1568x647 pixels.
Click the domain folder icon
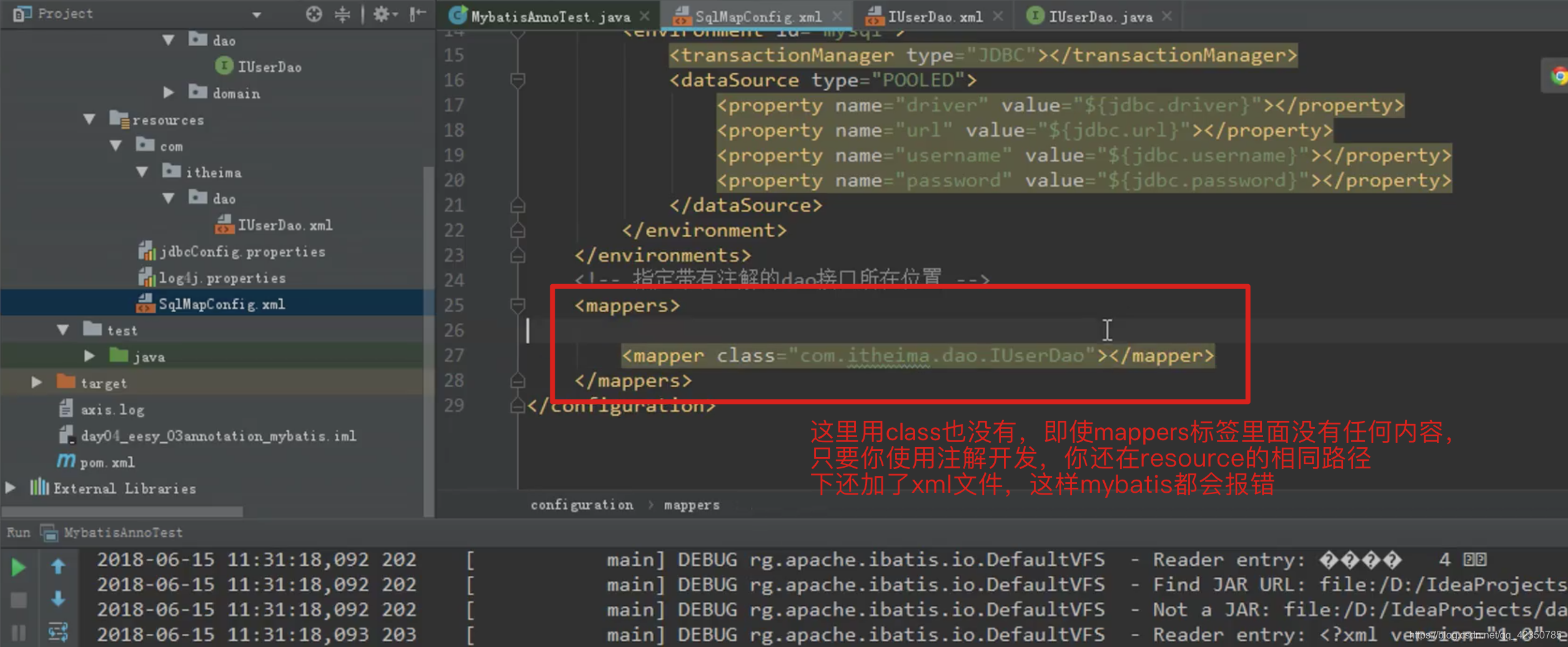click(x=197, y=92)
